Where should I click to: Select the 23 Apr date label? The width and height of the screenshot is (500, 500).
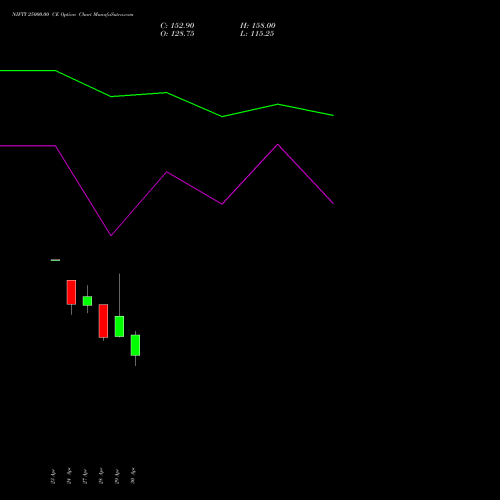pos(53,476)
